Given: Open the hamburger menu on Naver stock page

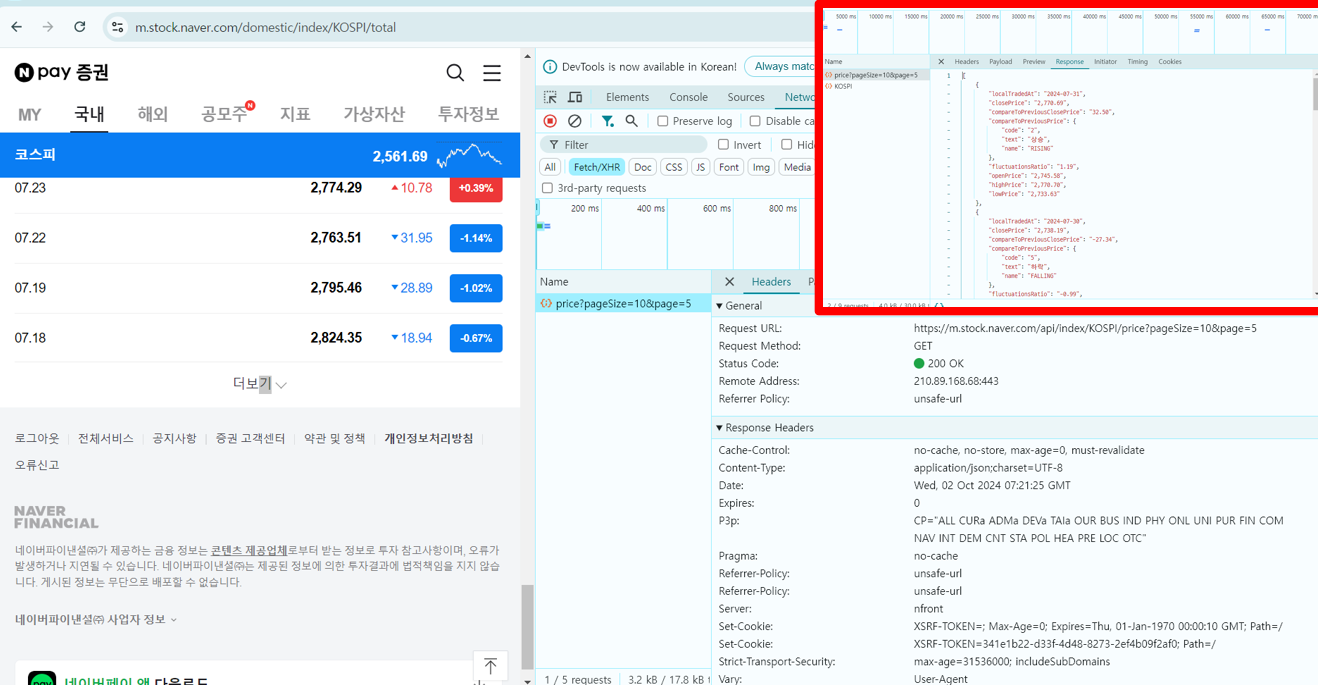Looking at the screenshot, I should pos(492,72).
